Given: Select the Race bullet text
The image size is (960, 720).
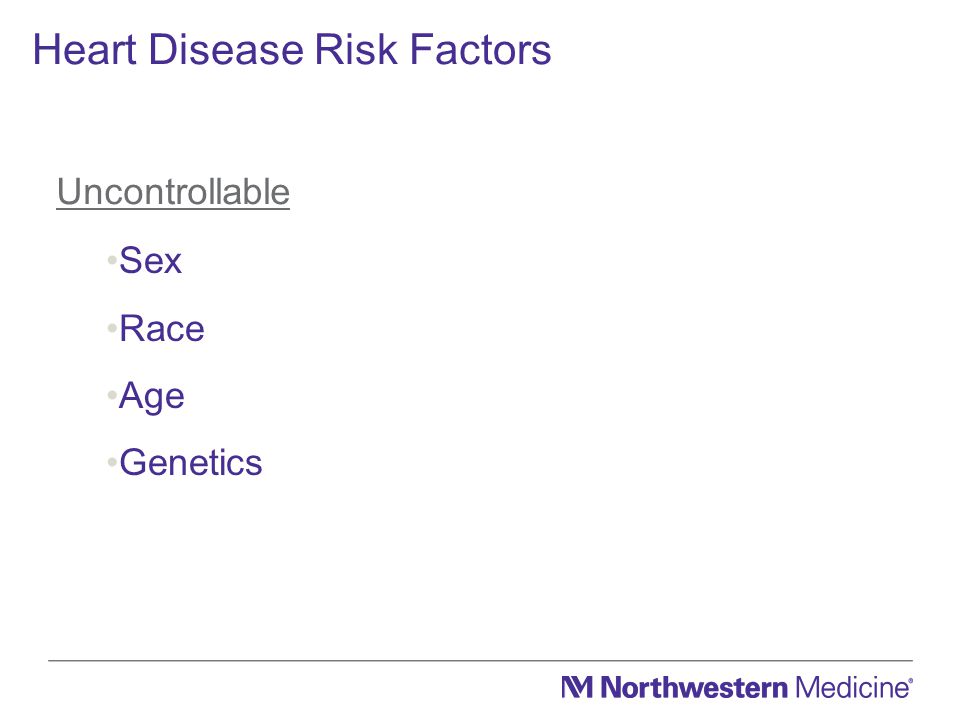Looking at the screenshot, I should pyautogui.click(x=162, y=329).
